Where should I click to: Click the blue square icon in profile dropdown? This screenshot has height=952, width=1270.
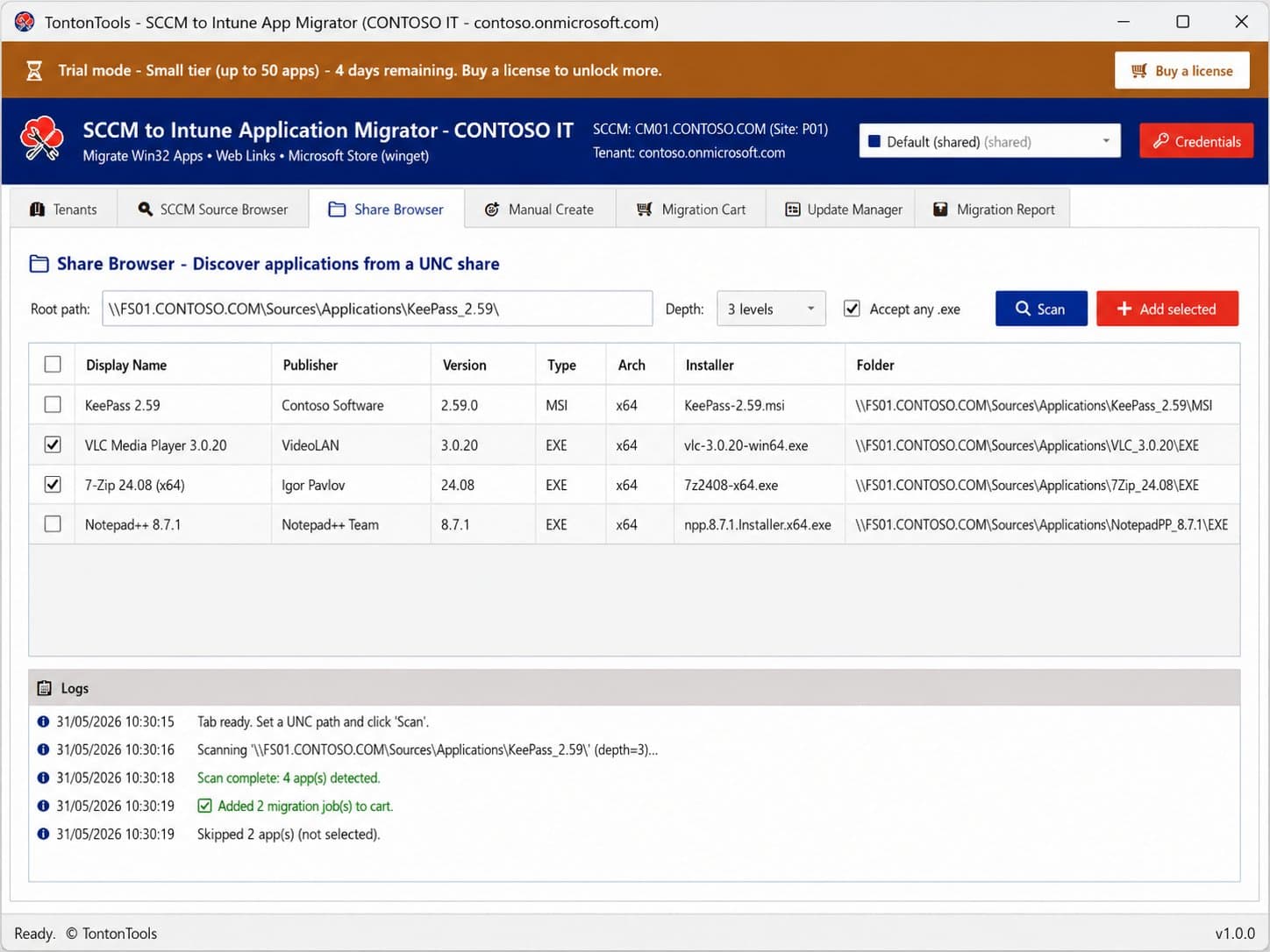(x=874, y=141)
